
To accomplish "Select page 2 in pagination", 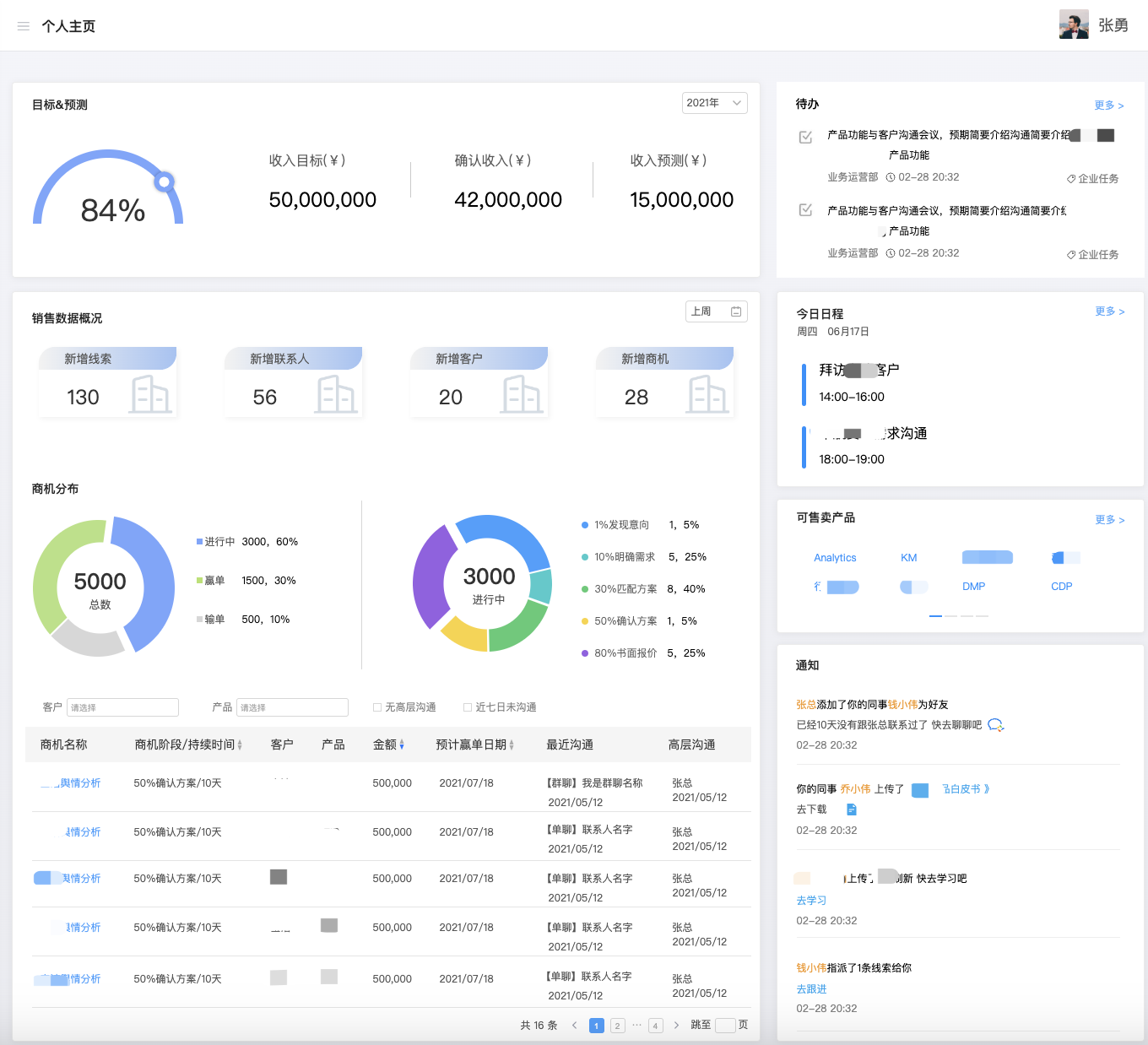I will click(618, 1026).
